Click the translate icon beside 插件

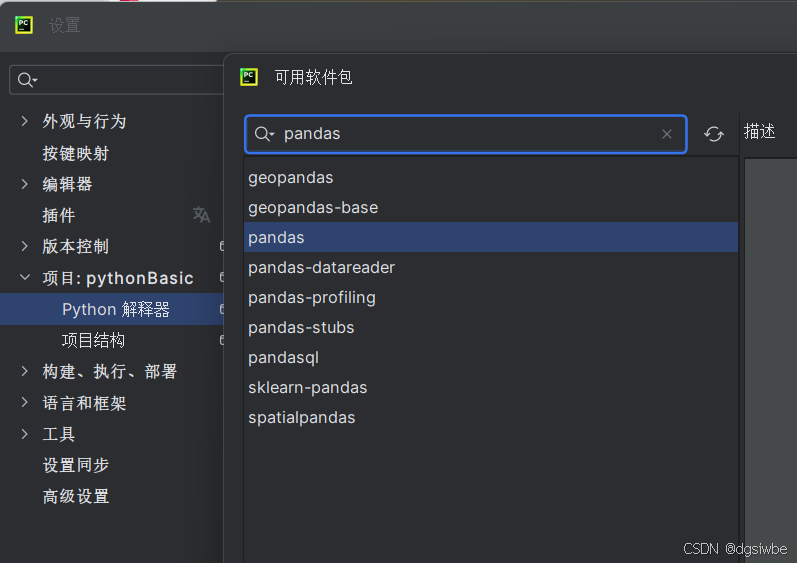click(x=201, y=215)
